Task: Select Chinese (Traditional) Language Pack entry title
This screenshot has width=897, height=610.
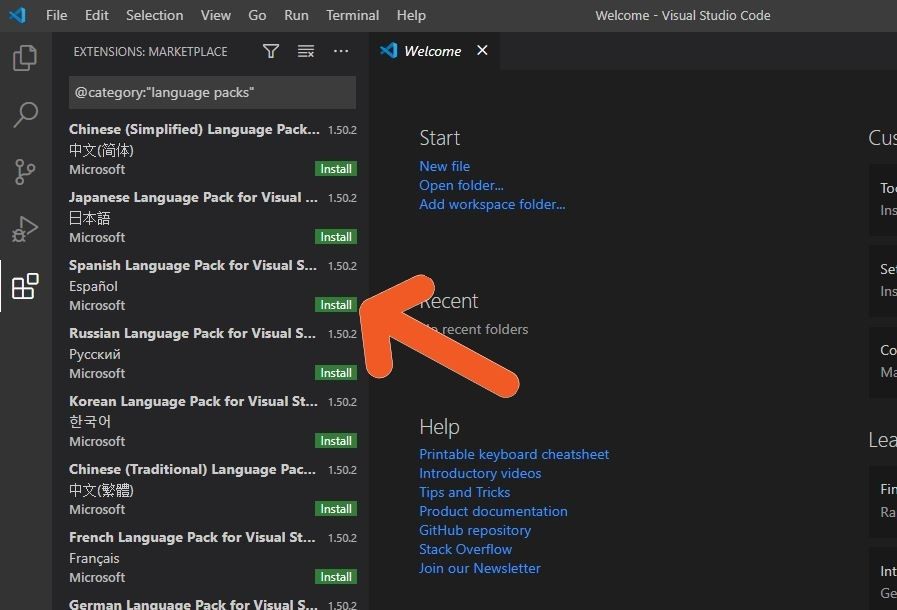Action: [x=192, y=470]
